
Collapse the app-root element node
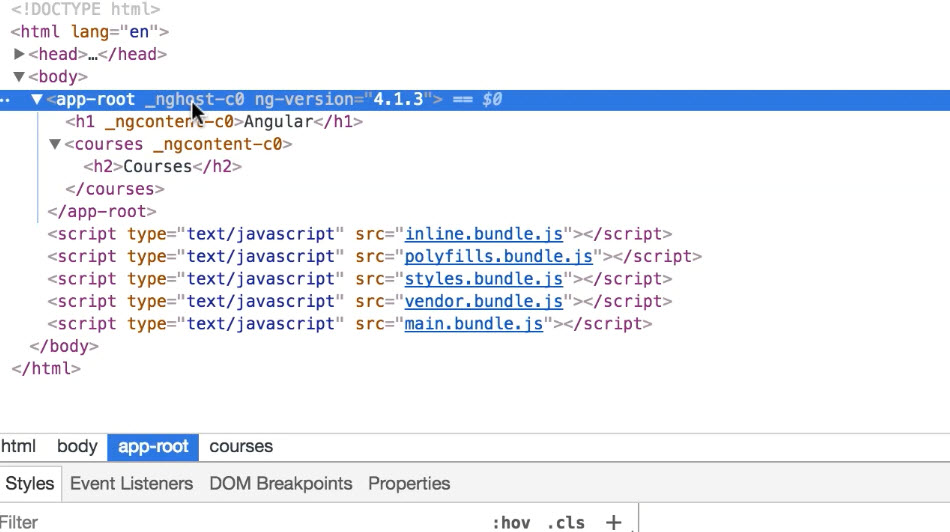tap(37, 100)
